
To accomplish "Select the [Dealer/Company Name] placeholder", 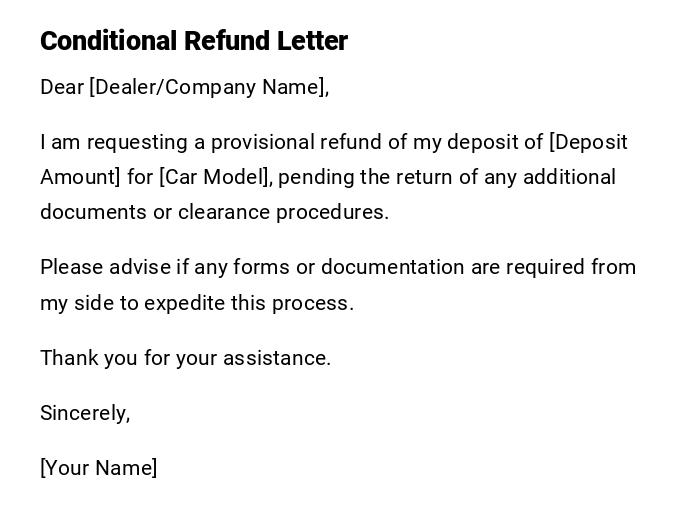I will point(209,87).
